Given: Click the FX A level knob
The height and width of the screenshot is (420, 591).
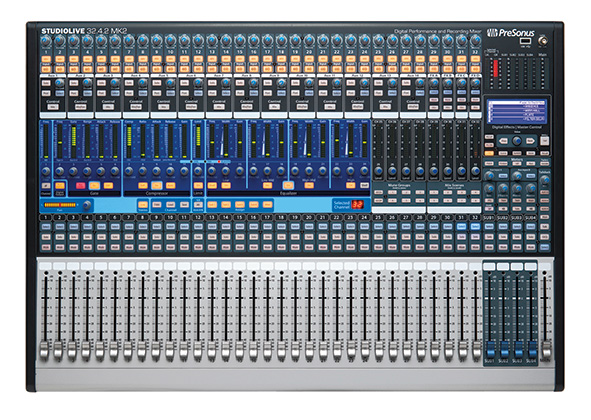Looking at the screenshot, I should point(434,83).
